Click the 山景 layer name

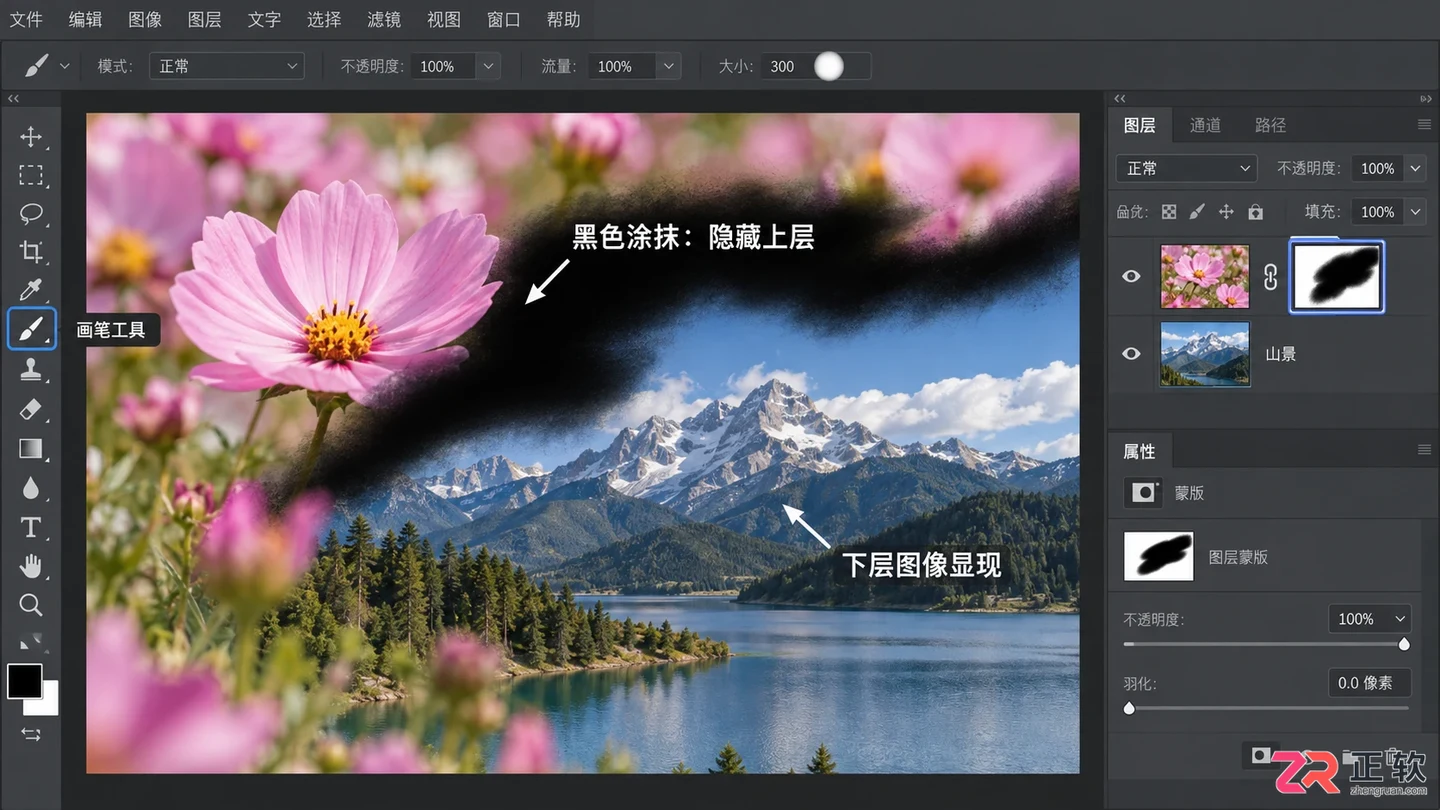(1280, 354)
